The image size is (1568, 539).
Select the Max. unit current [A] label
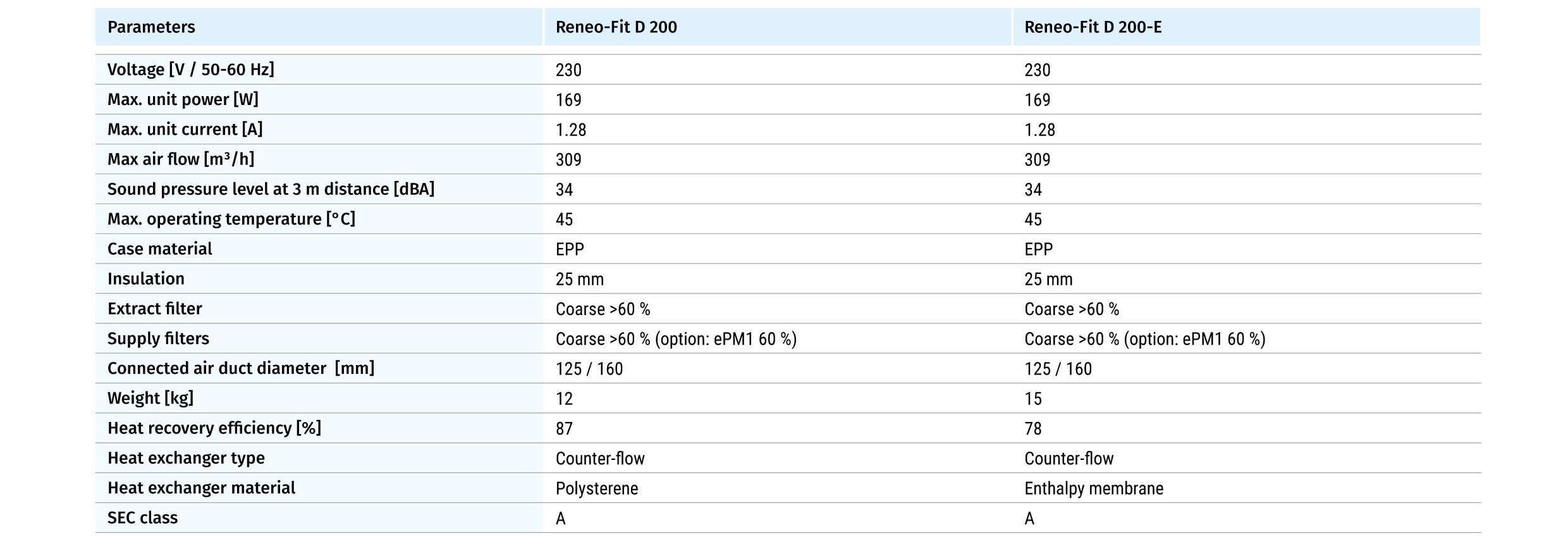185,129
